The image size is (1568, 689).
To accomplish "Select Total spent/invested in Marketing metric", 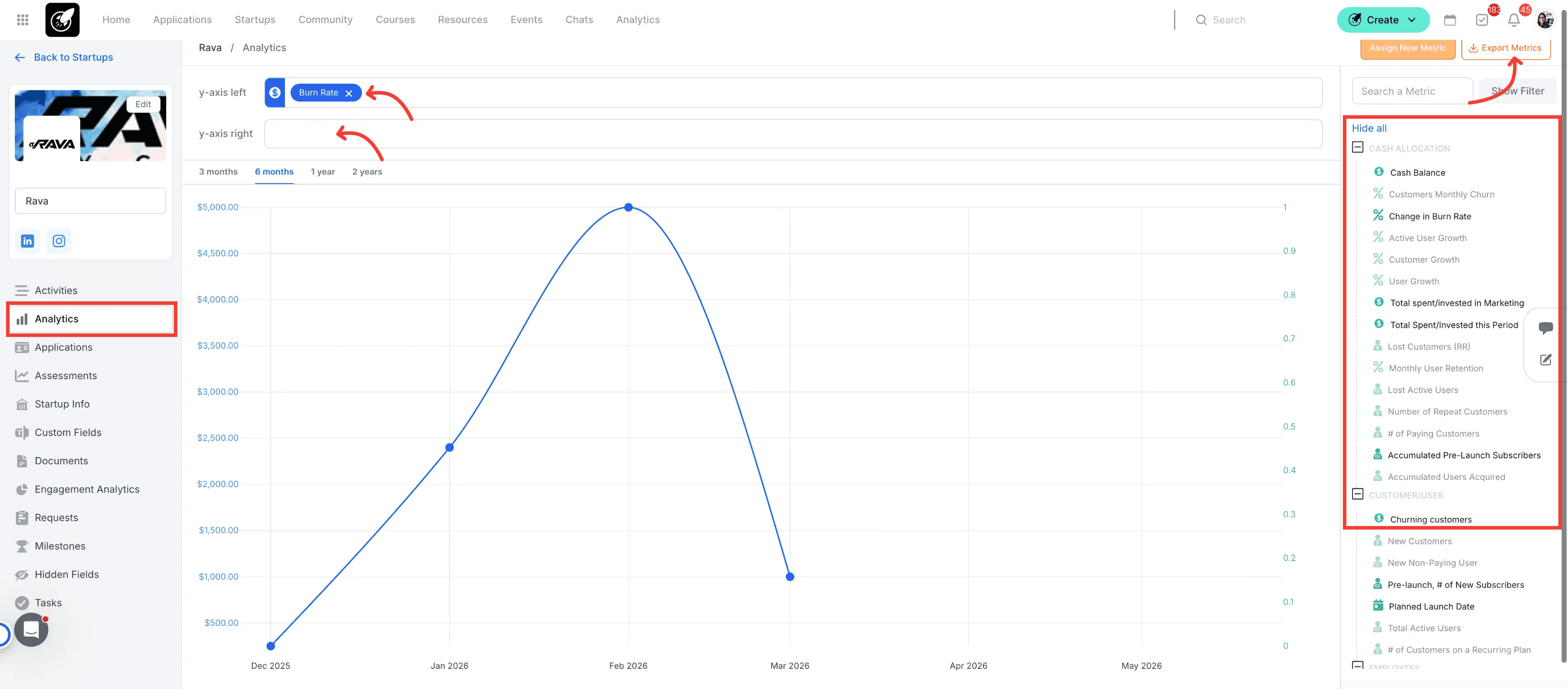I will (x=1456, y=303).
